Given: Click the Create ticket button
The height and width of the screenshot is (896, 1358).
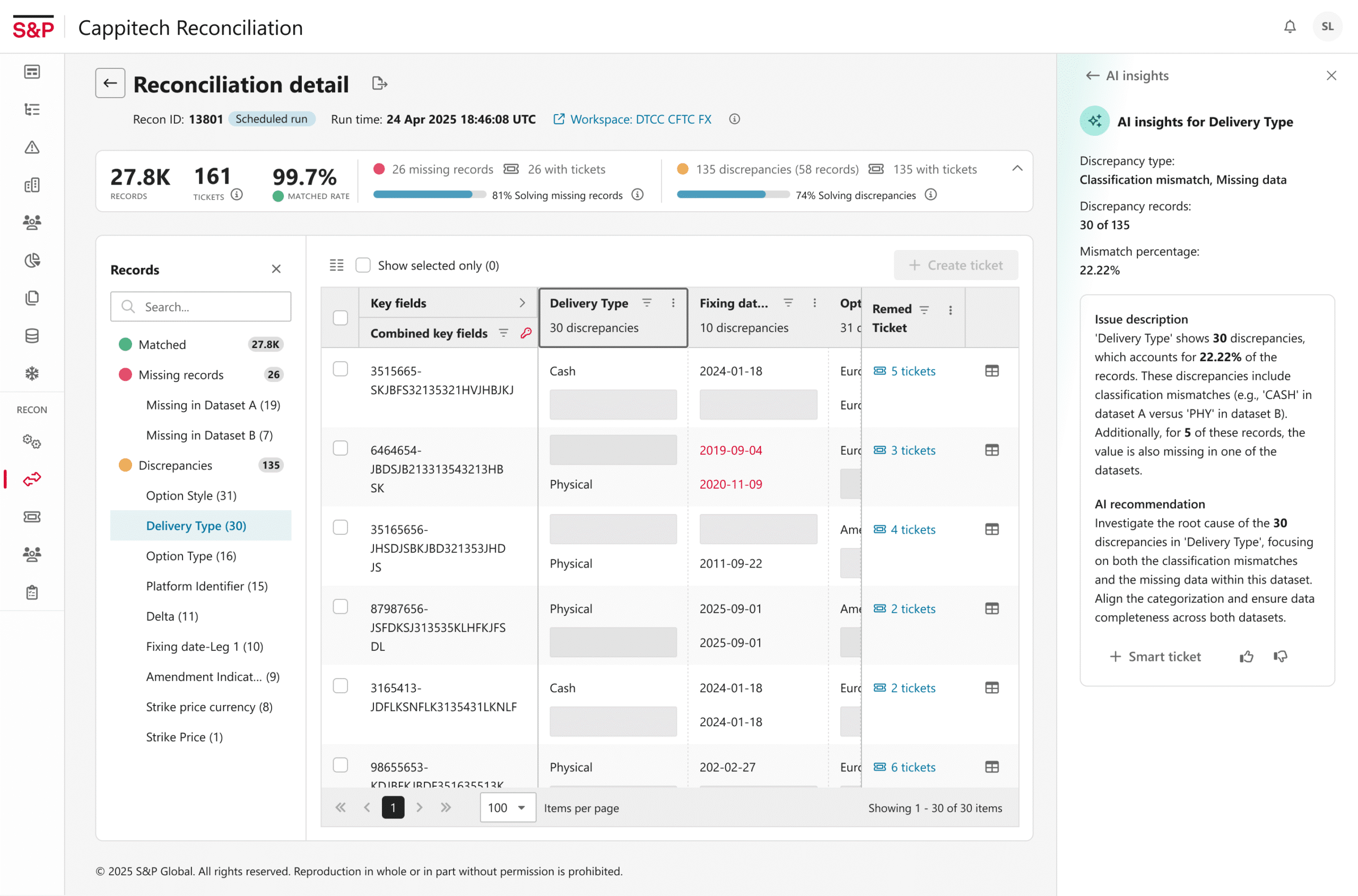Looking at the screenshot, I should pos(956,265).
